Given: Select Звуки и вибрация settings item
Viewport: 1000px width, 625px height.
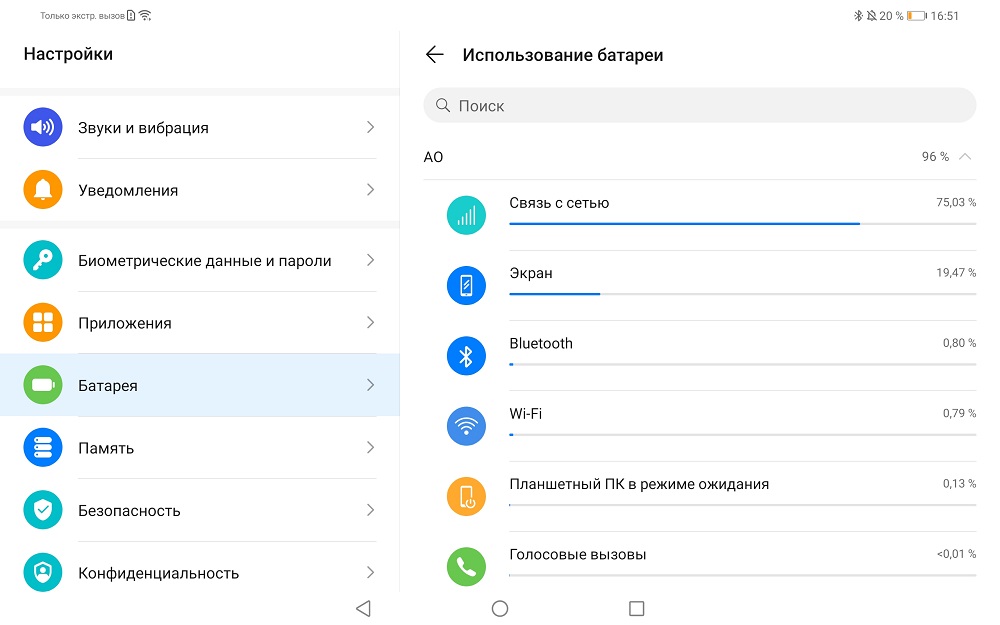Looking at the screenshot, I should pyautogui.click(x=200, y=127).
